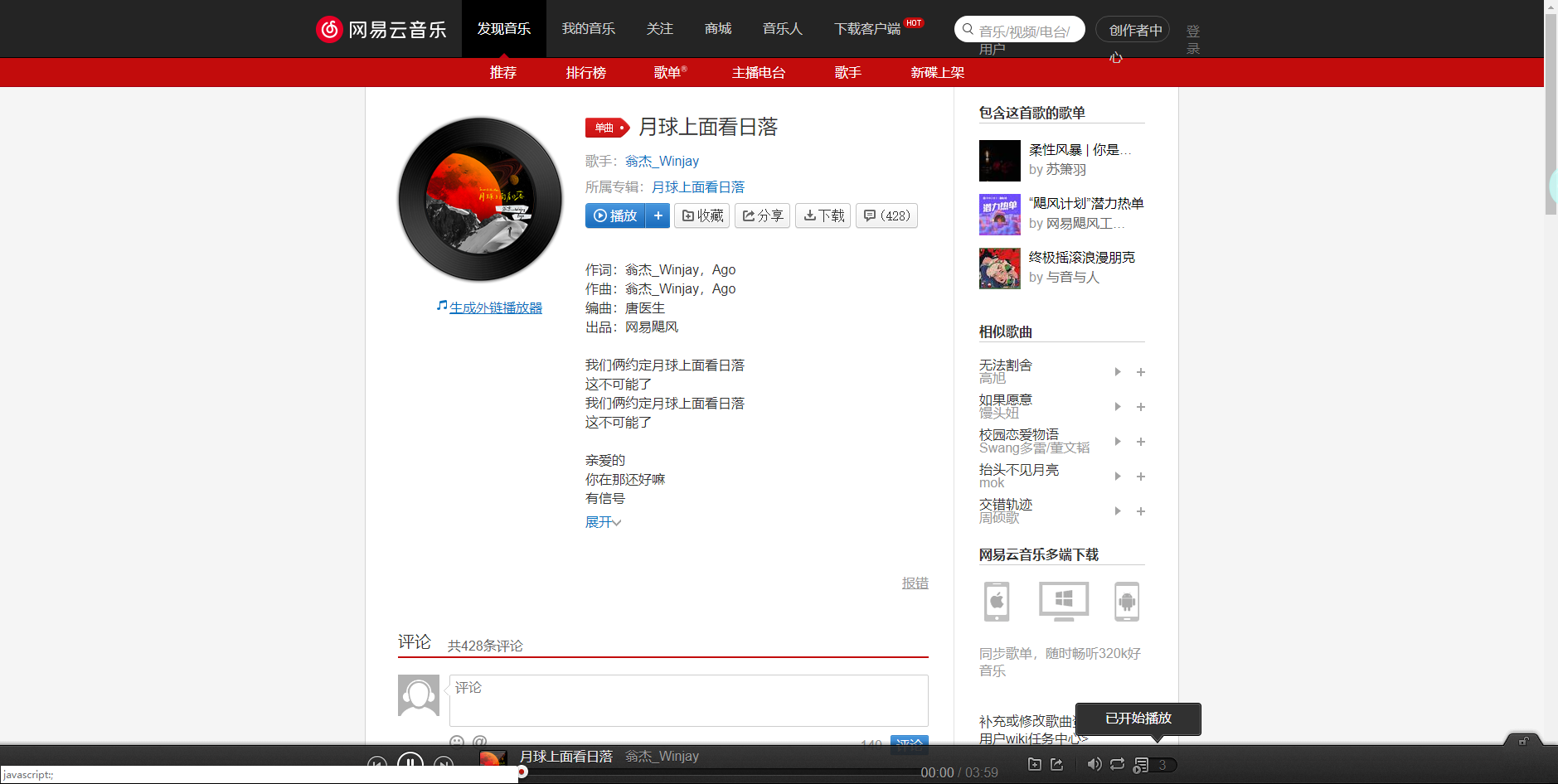1558x784 pixels.
Task: Expand the full lyrics with 展开
Action: 603,521
